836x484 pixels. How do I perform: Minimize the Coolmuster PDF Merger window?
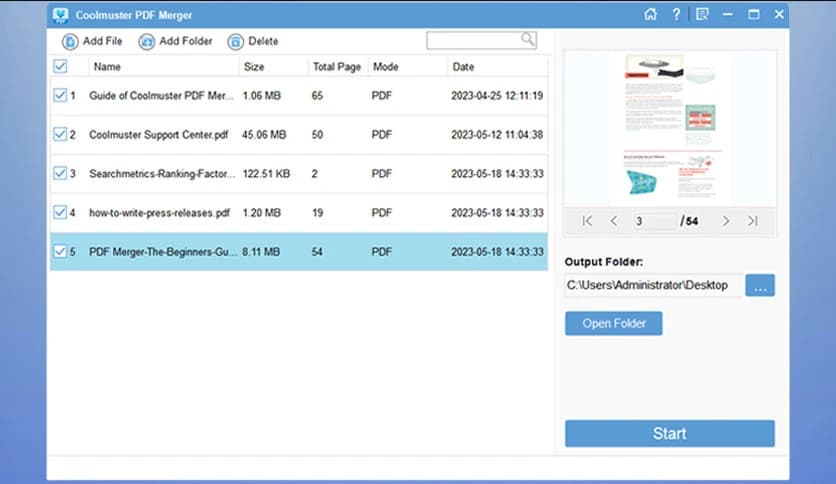tap(727, 14)
